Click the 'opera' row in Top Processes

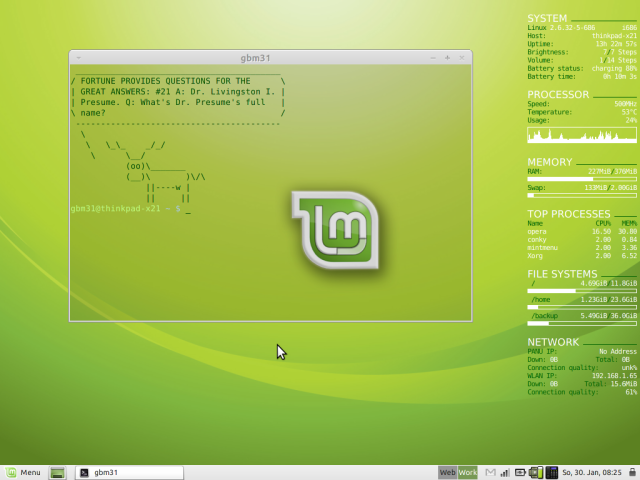click(x=582, y=231)
